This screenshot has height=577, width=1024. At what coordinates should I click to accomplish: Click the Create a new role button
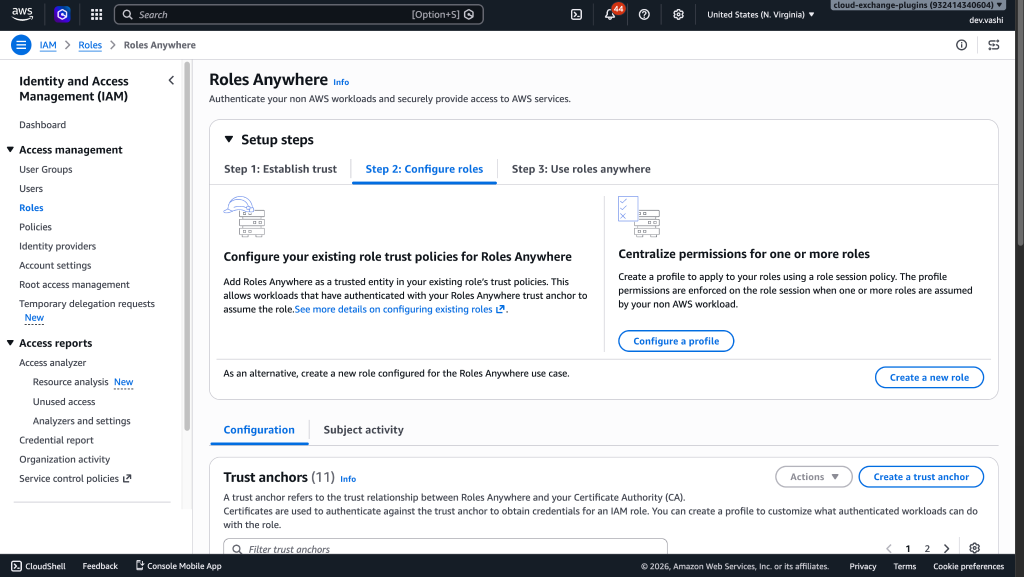point(929,377)
